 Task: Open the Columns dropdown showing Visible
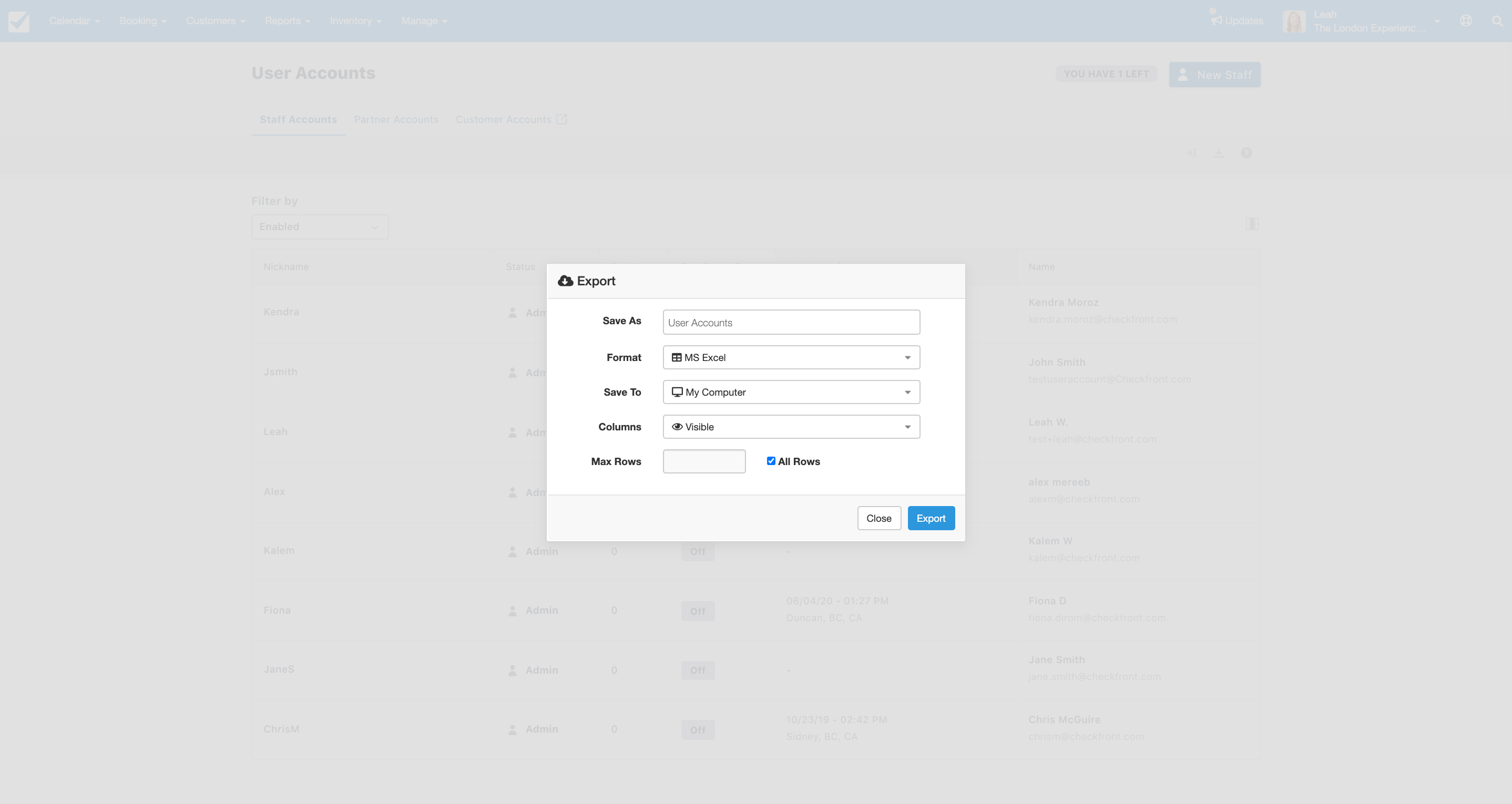[791, 427]
